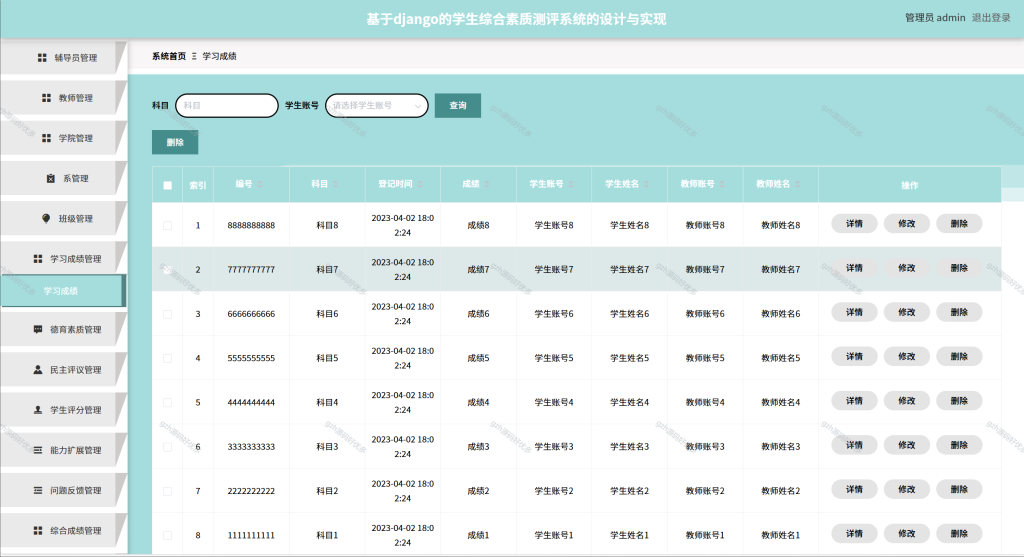
Task: Open 详情 for the 科目5 row
Action: click(854, 357)
